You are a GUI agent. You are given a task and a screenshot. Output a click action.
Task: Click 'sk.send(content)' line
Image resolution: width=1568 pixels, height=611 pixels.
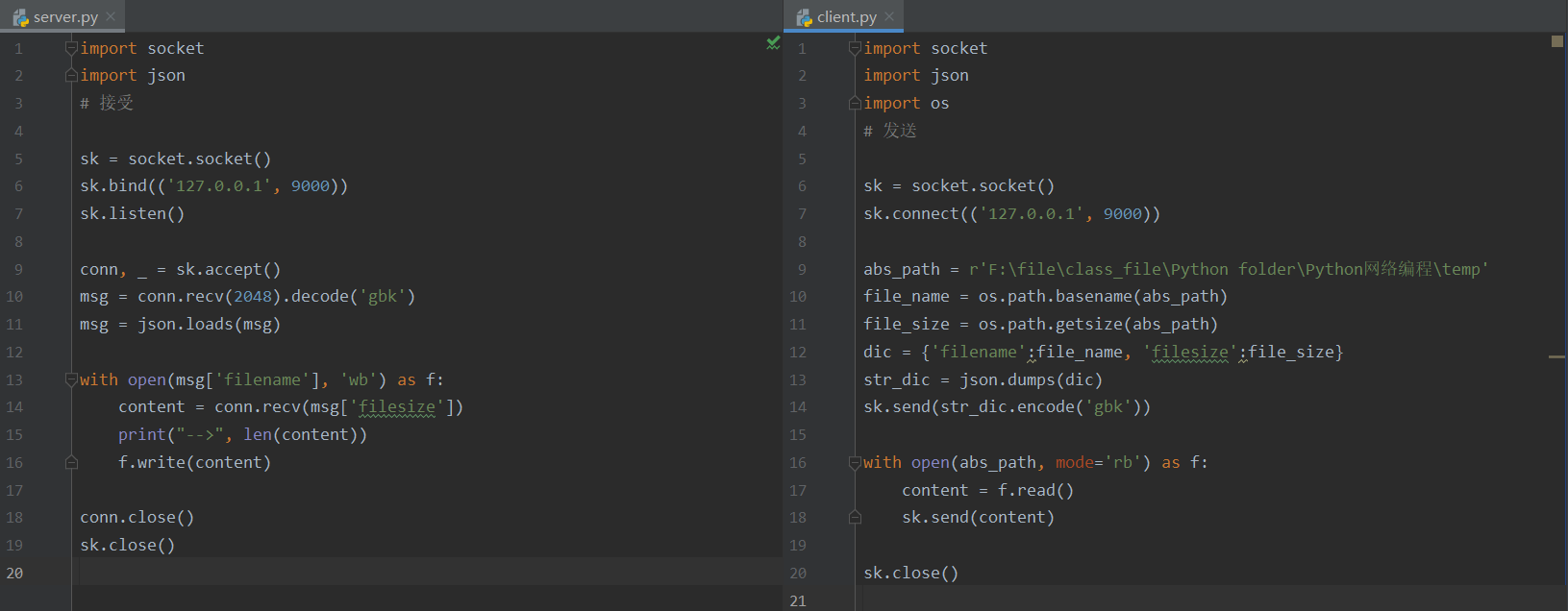(979, 517)
